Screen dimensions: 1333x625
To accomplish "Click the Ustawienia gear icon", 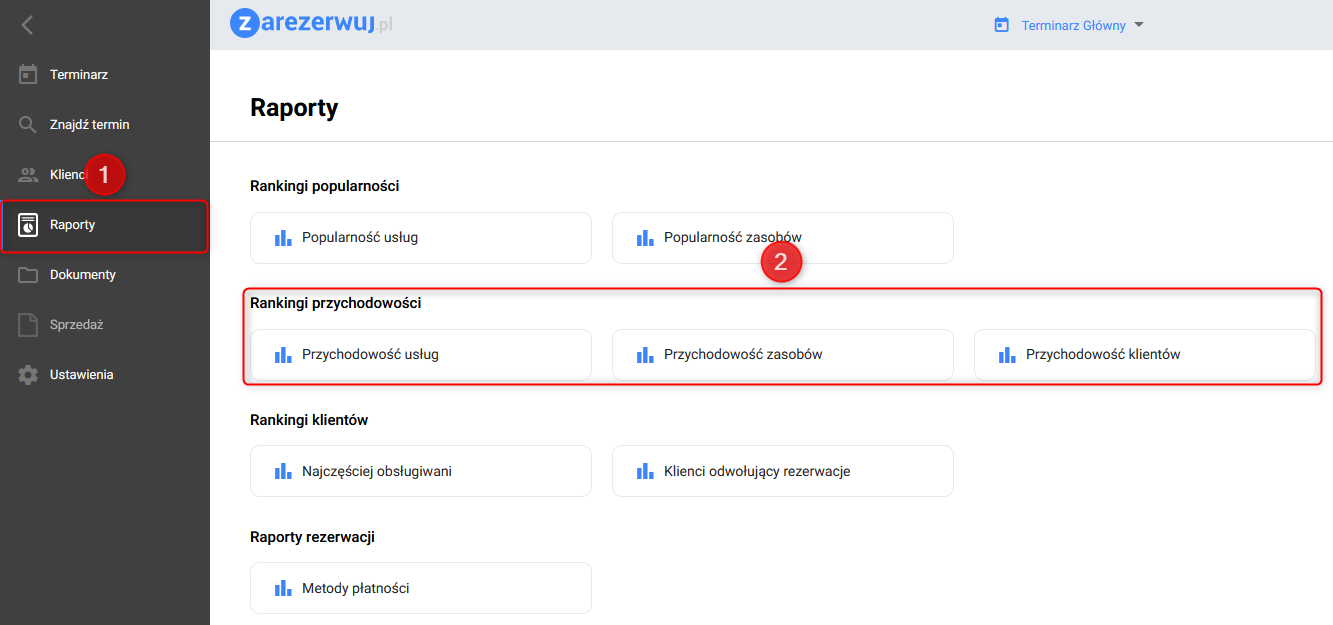I will pos(28,375).
